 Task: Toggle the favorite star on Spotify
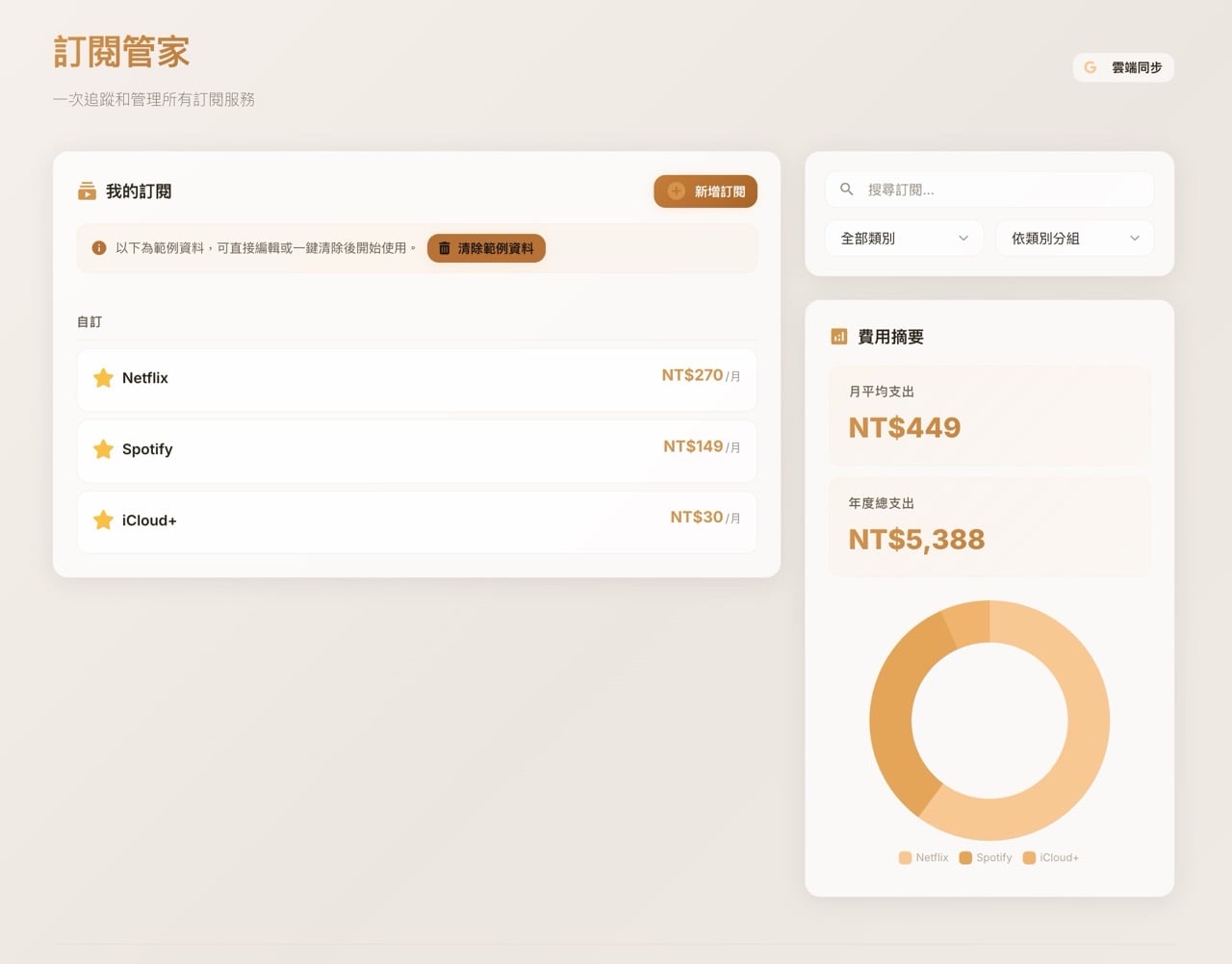pos(103,449)
